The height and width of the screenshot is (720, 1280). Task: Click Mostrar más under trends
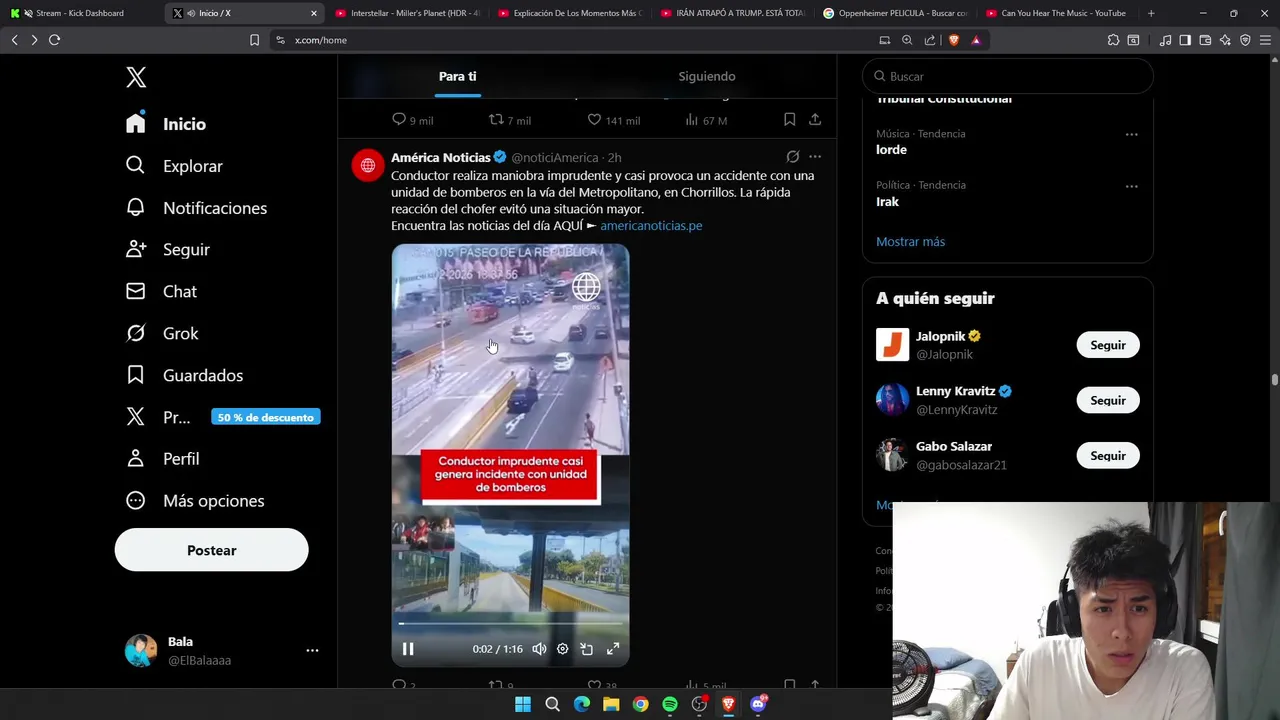pos(910,242)
